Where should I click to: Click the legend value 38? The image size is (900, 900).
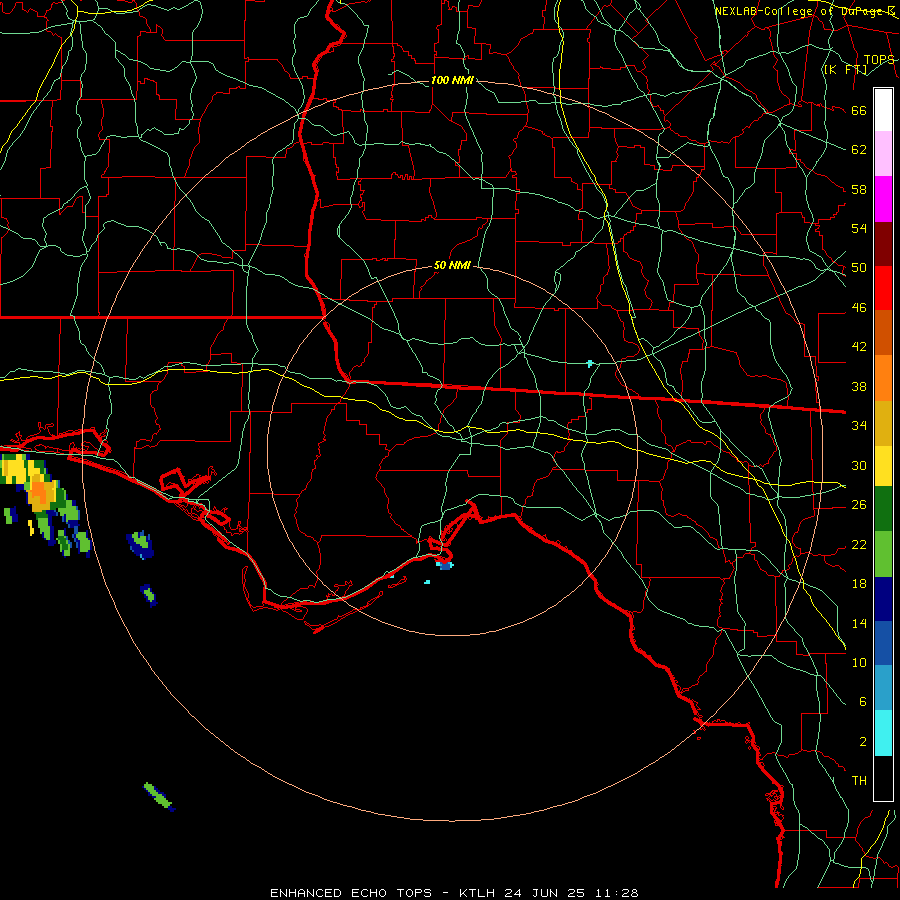pyautogui.click(x=859, y=386)
